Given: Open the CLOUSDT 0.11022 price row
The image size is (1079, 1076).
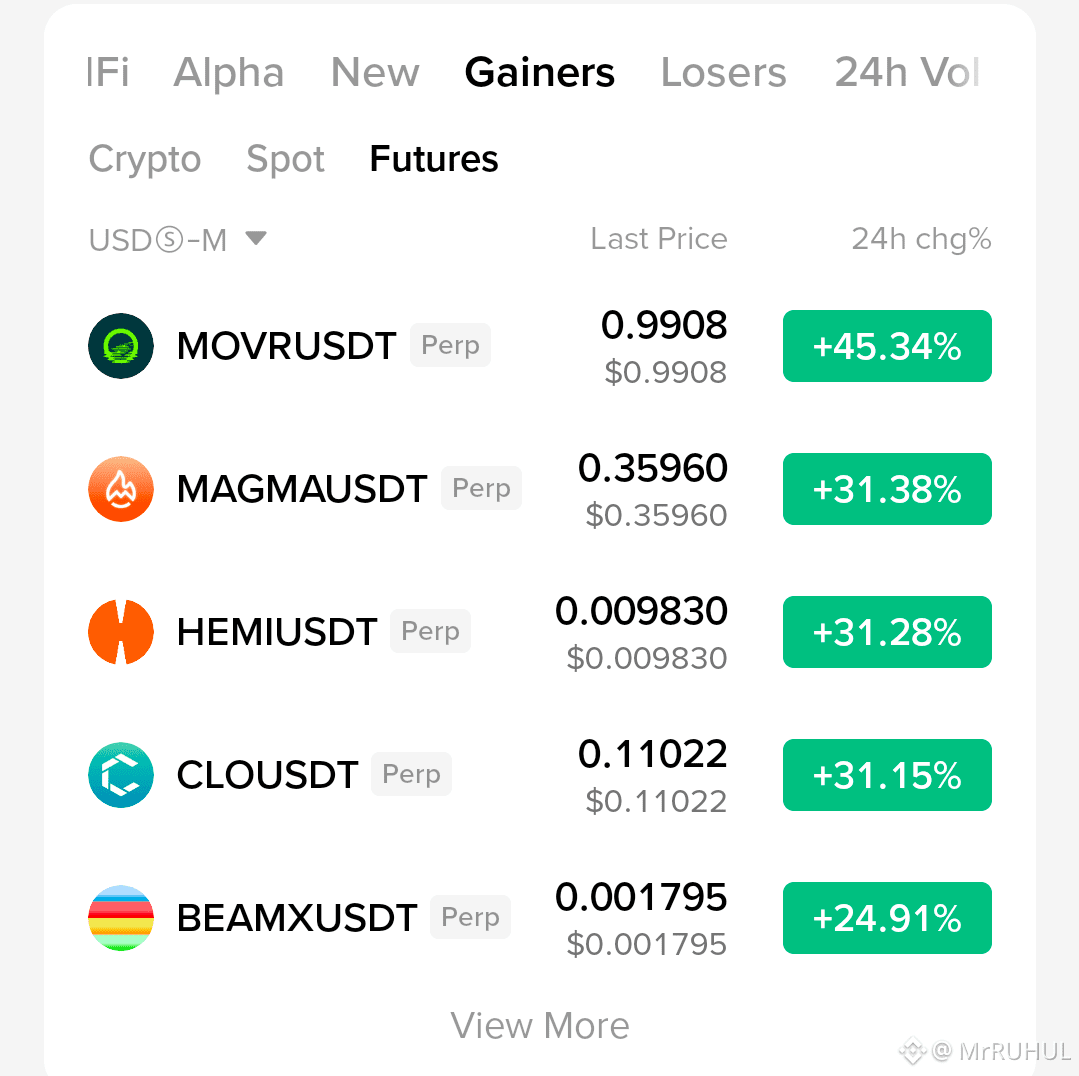Looking at the screenshot, I should 540,775.
